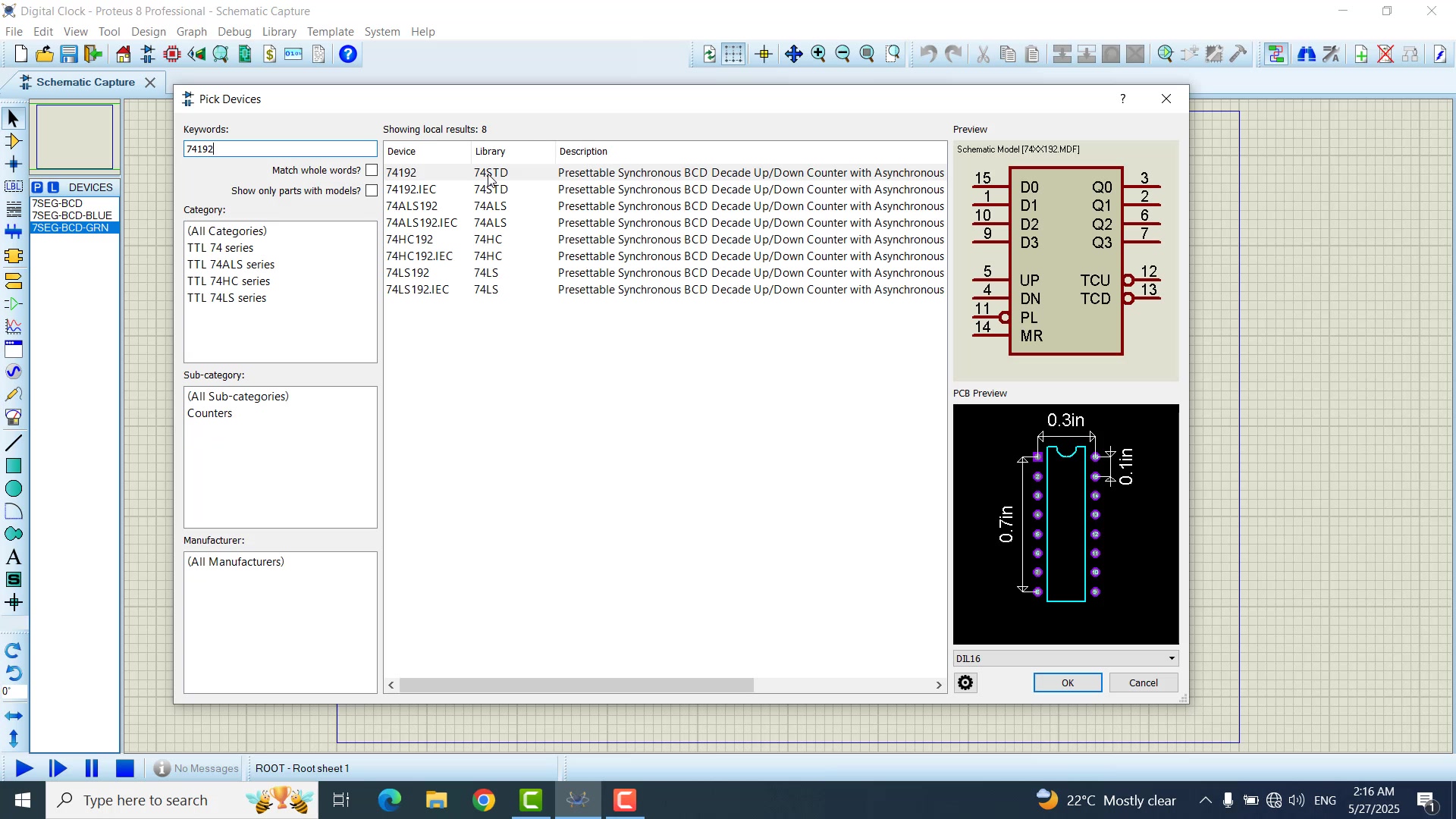Click OK button in Pick Devices
Viewport: 1456px width, 819px height.
click(x=1067, y=682)
